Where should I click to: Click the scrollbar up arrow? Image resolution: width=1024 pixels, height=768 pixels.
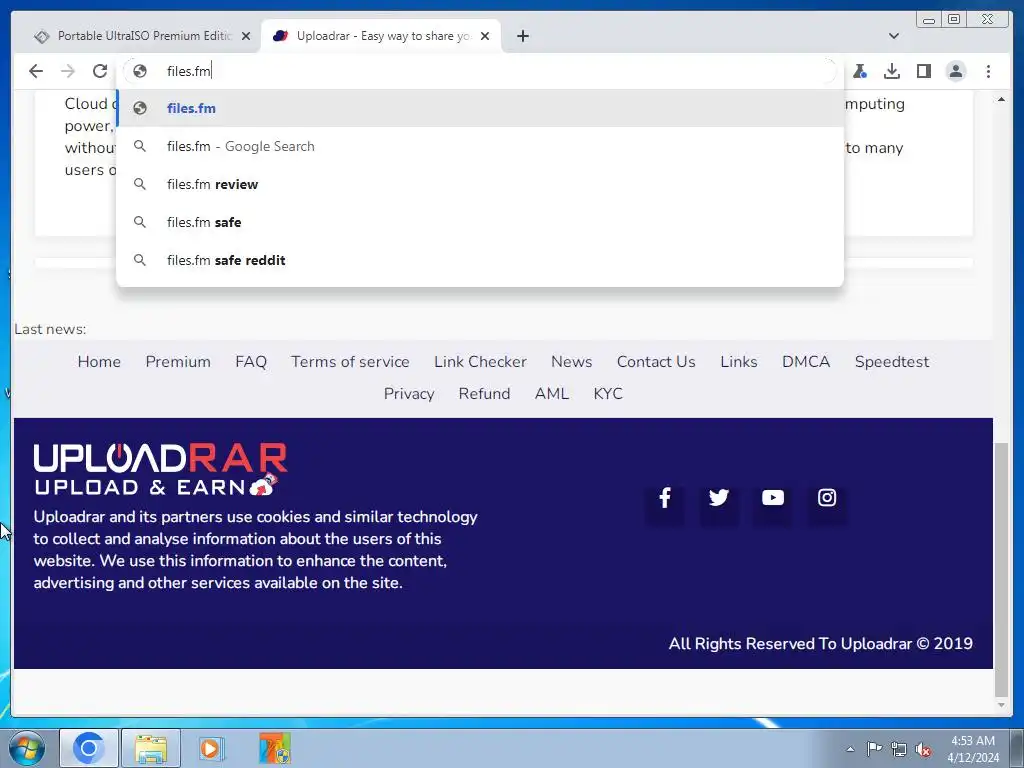[1001, 99]
